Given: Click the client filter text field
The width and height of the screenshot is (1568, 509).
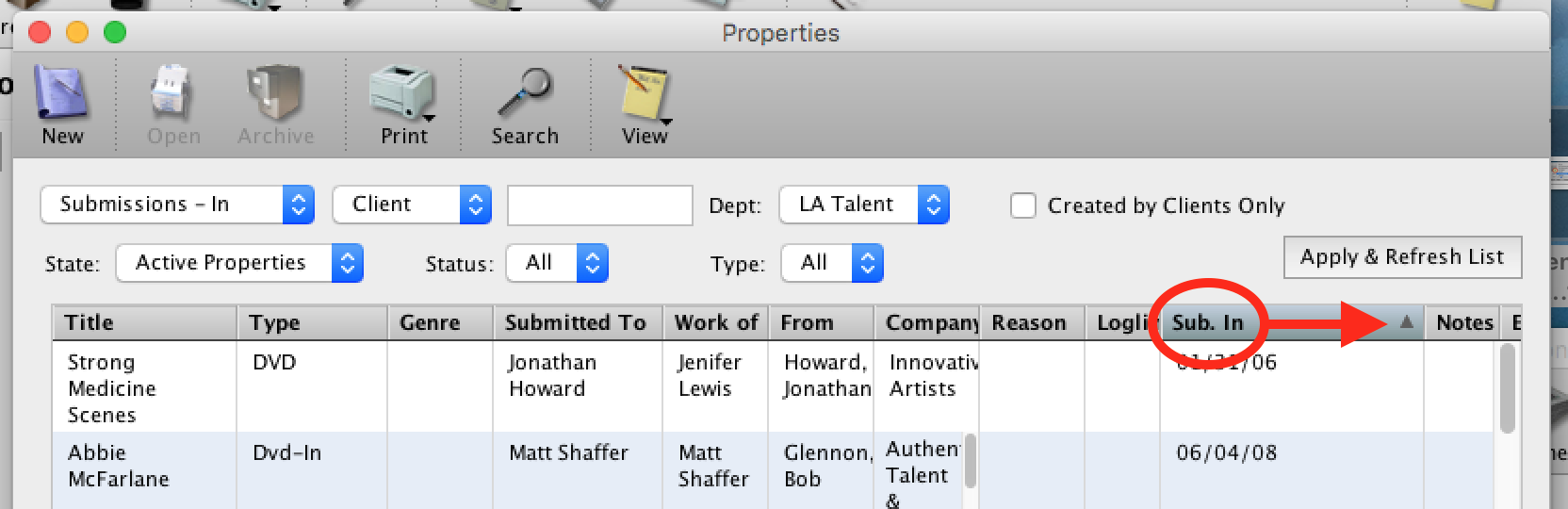Looking at the screenshot, I should pos(600,205).
